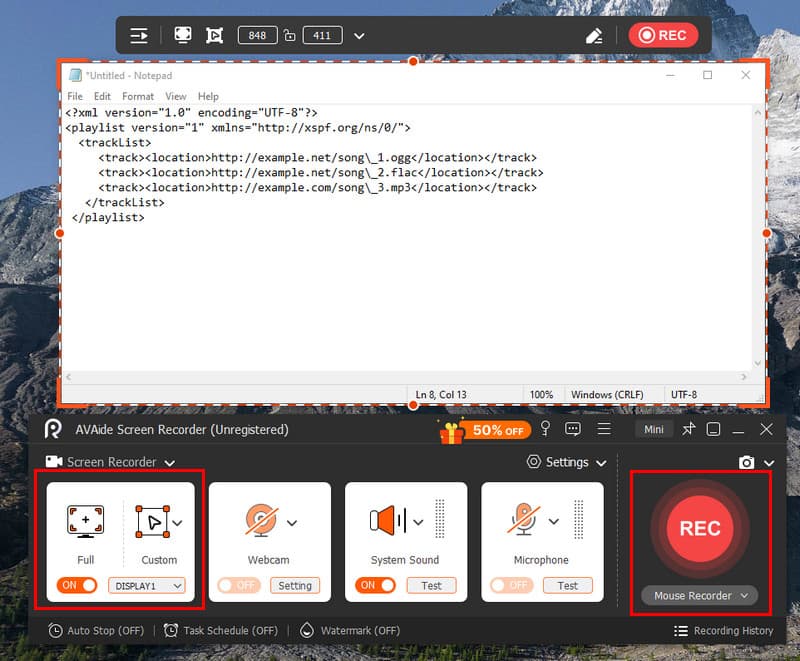
Task: Click the recording width field showing 848
Action: pyautogui.click(x=257, y=36)
